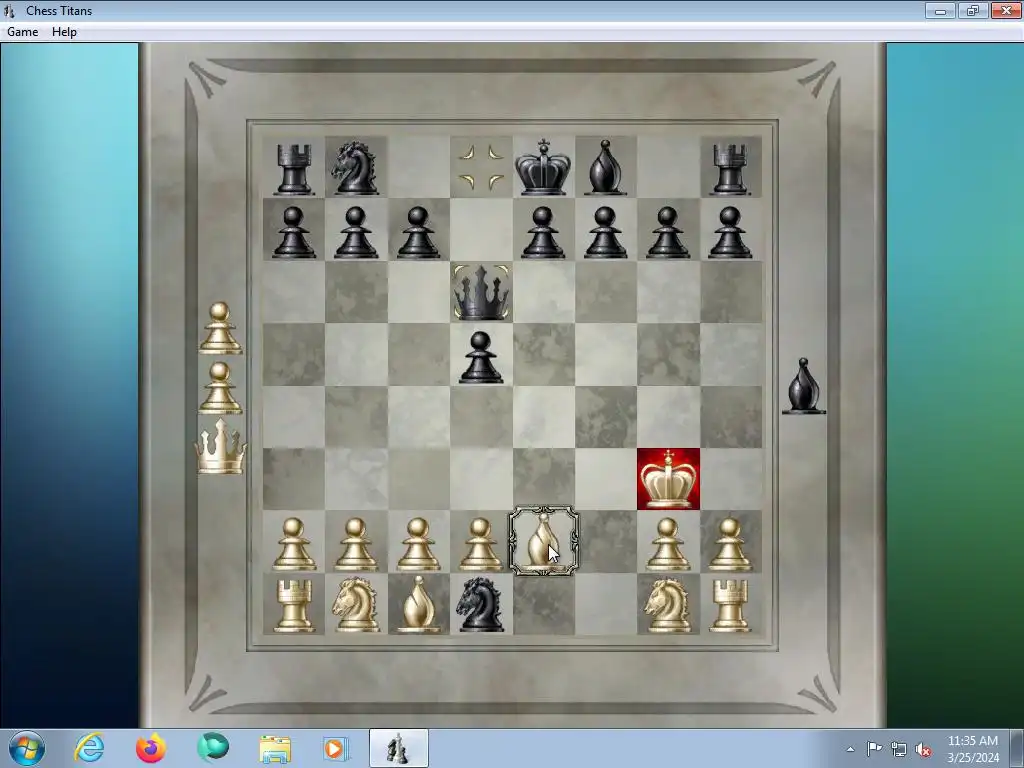Click the white pawn in front of the back-rank bishop
Screen dimensions: 1024x768
click(419, 544)
